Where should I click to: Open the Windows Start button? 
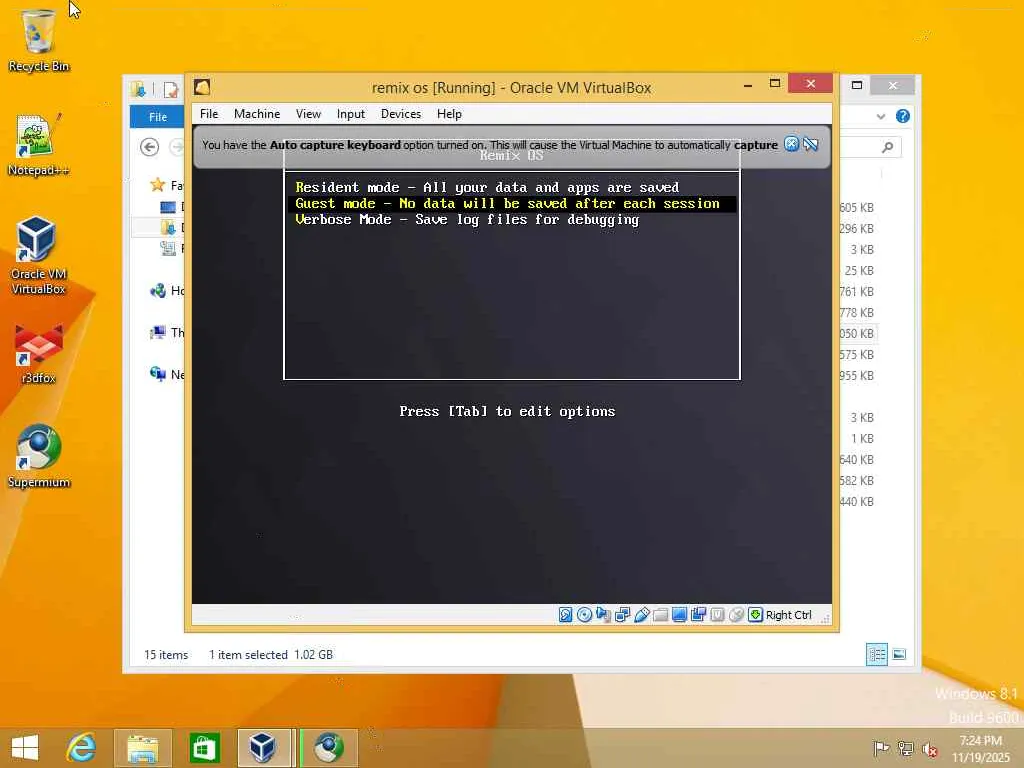click(25, 748)
